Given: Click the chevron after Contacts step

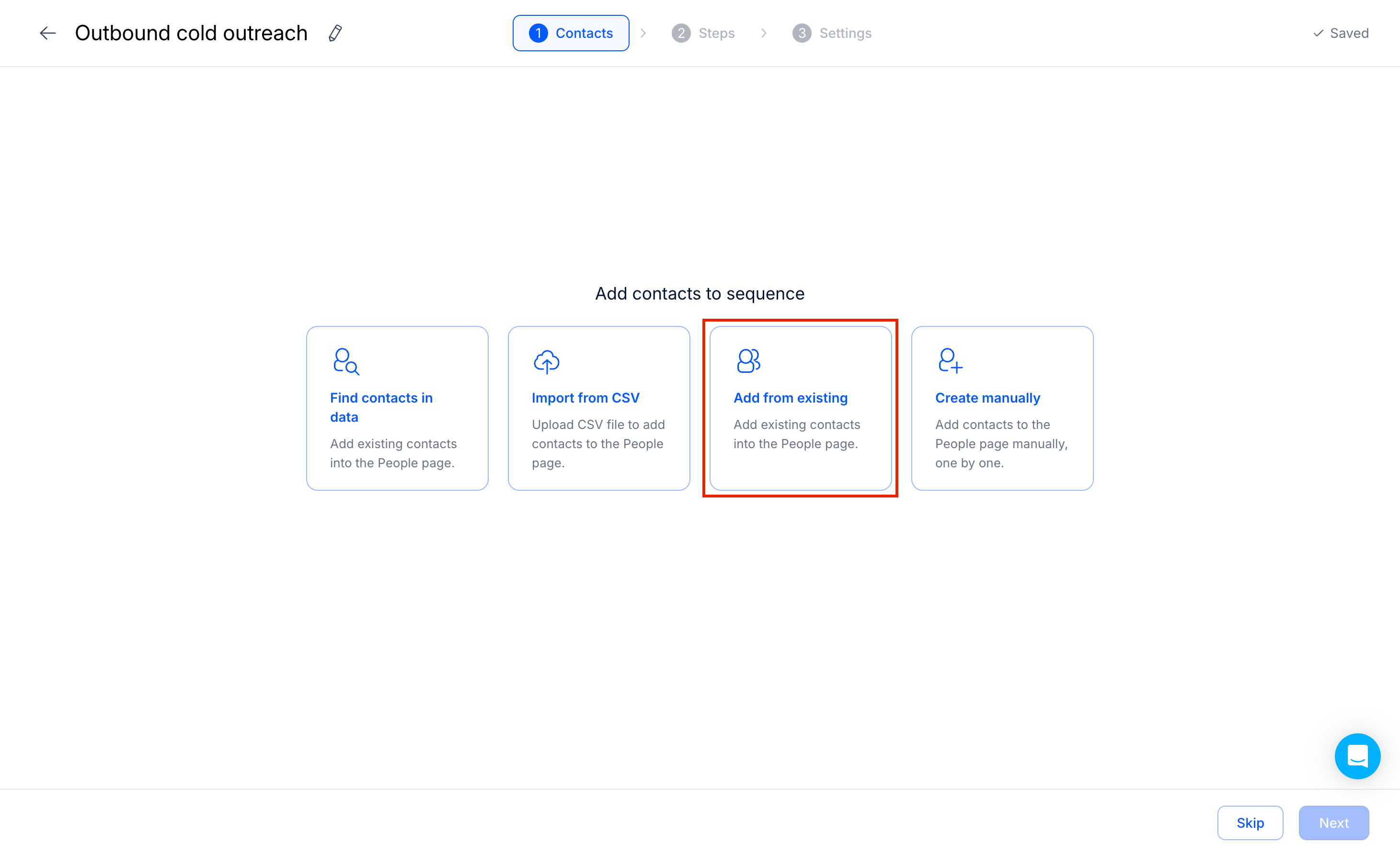Looking at the screenshot, I should 643,33.
